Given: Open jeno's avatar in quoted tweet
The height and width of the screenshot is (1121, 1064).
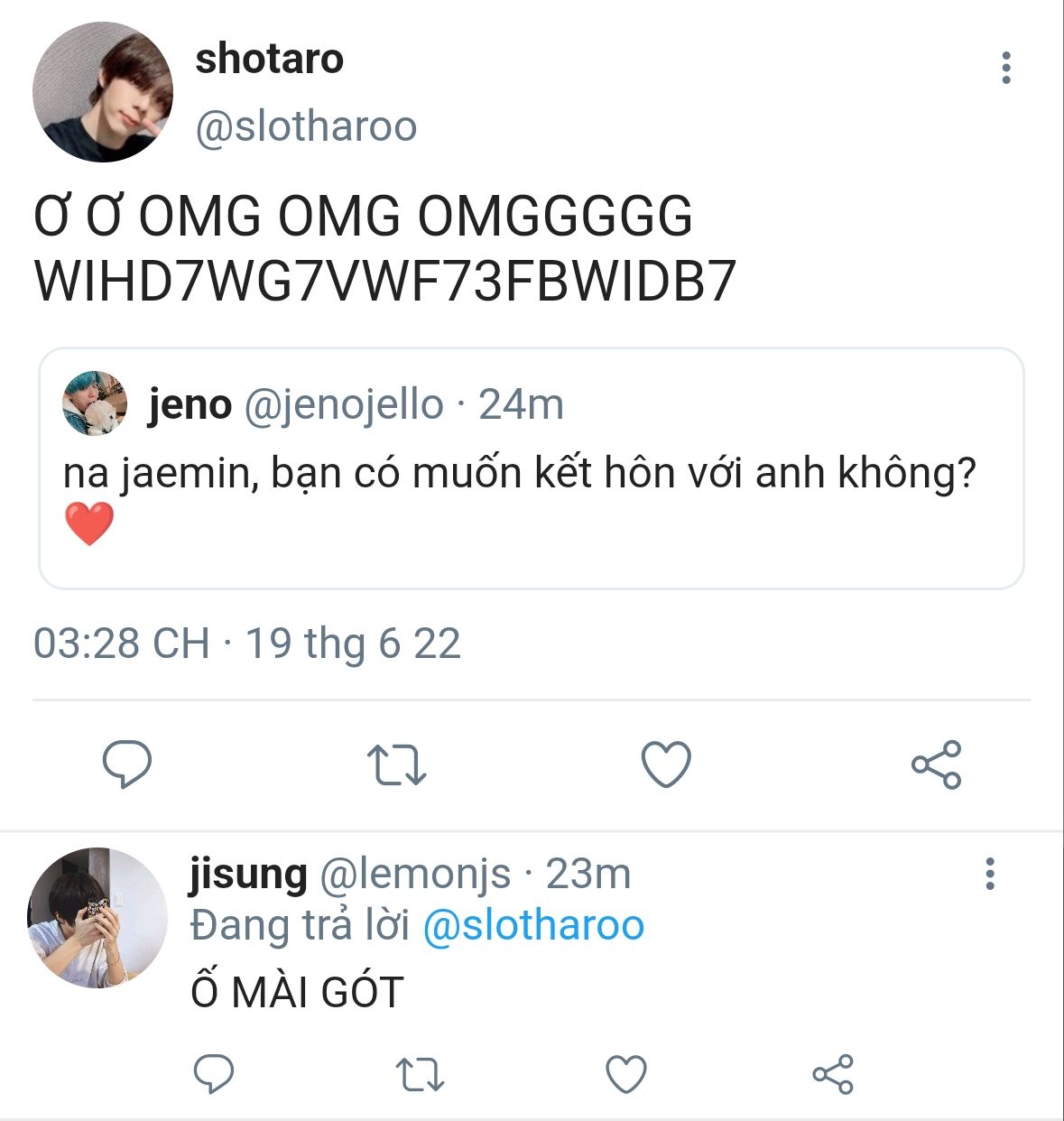Looking at the screenshot, I should click(x=95, y=403).
